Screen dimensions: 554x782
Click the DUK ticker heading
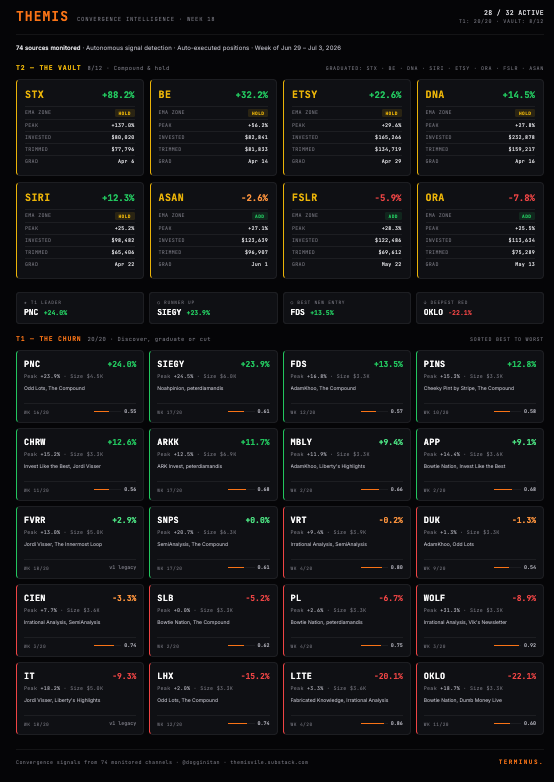click(432, 520)
